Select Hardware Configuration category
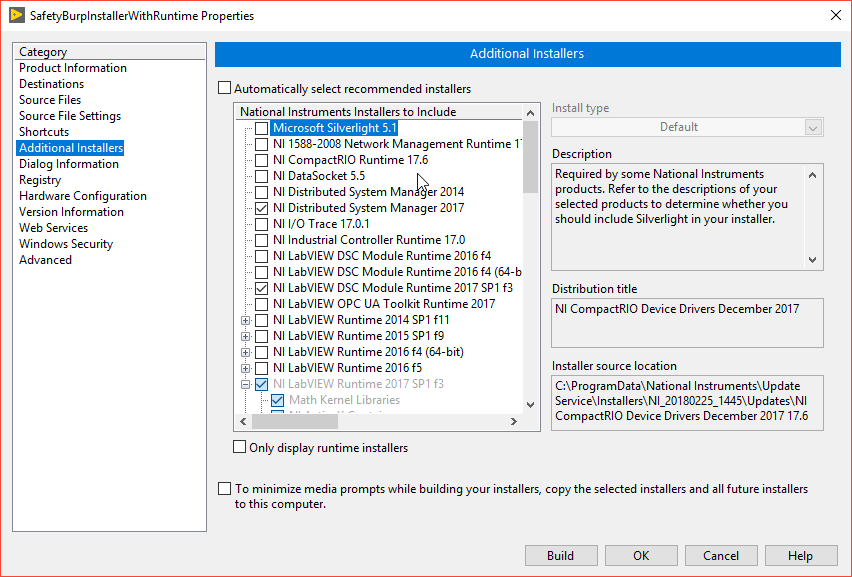Screen dimensions: 852x577 pyautogui.click(x=83, y=196)
